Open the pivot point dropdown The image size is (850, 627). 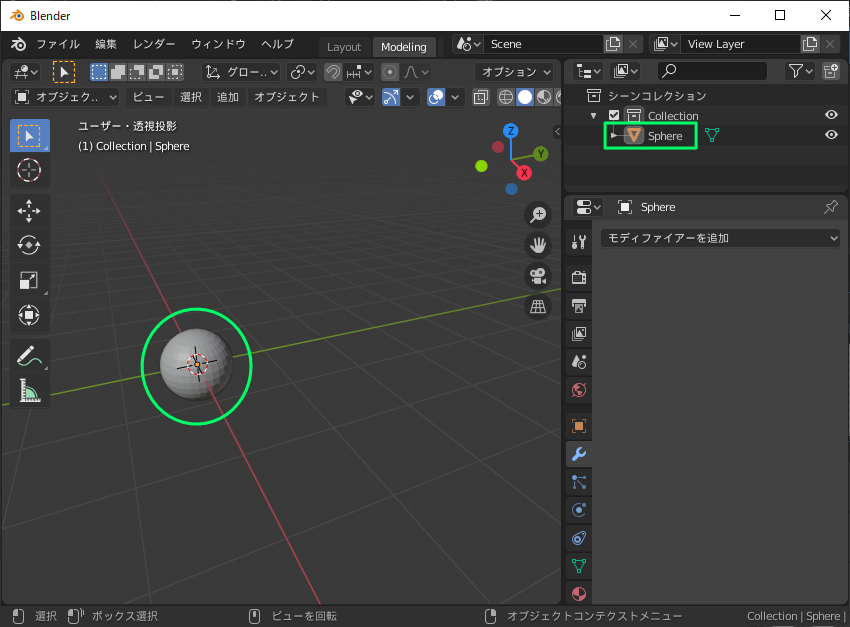tap(302, 72)
